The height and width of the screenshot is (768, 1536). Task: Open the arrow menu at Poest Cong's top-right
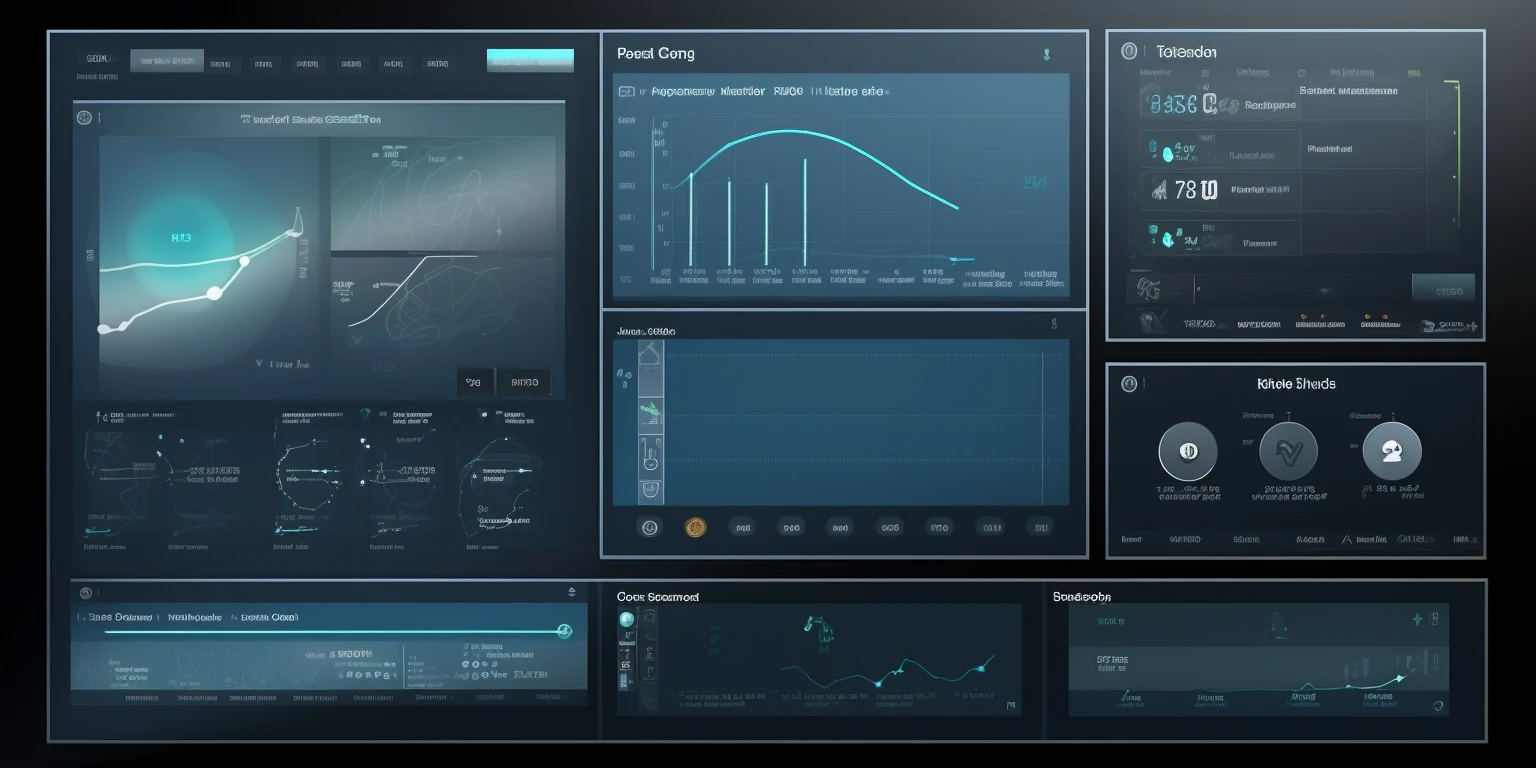[1046, 55]
